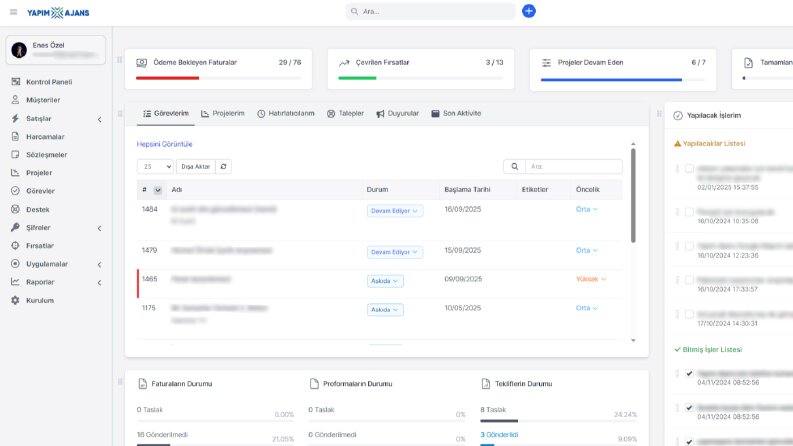Click red progress bar of Ödeme Bekleyen Faturalar
Image resolution: width=793 pixels, height=446 pixels.
167,78
